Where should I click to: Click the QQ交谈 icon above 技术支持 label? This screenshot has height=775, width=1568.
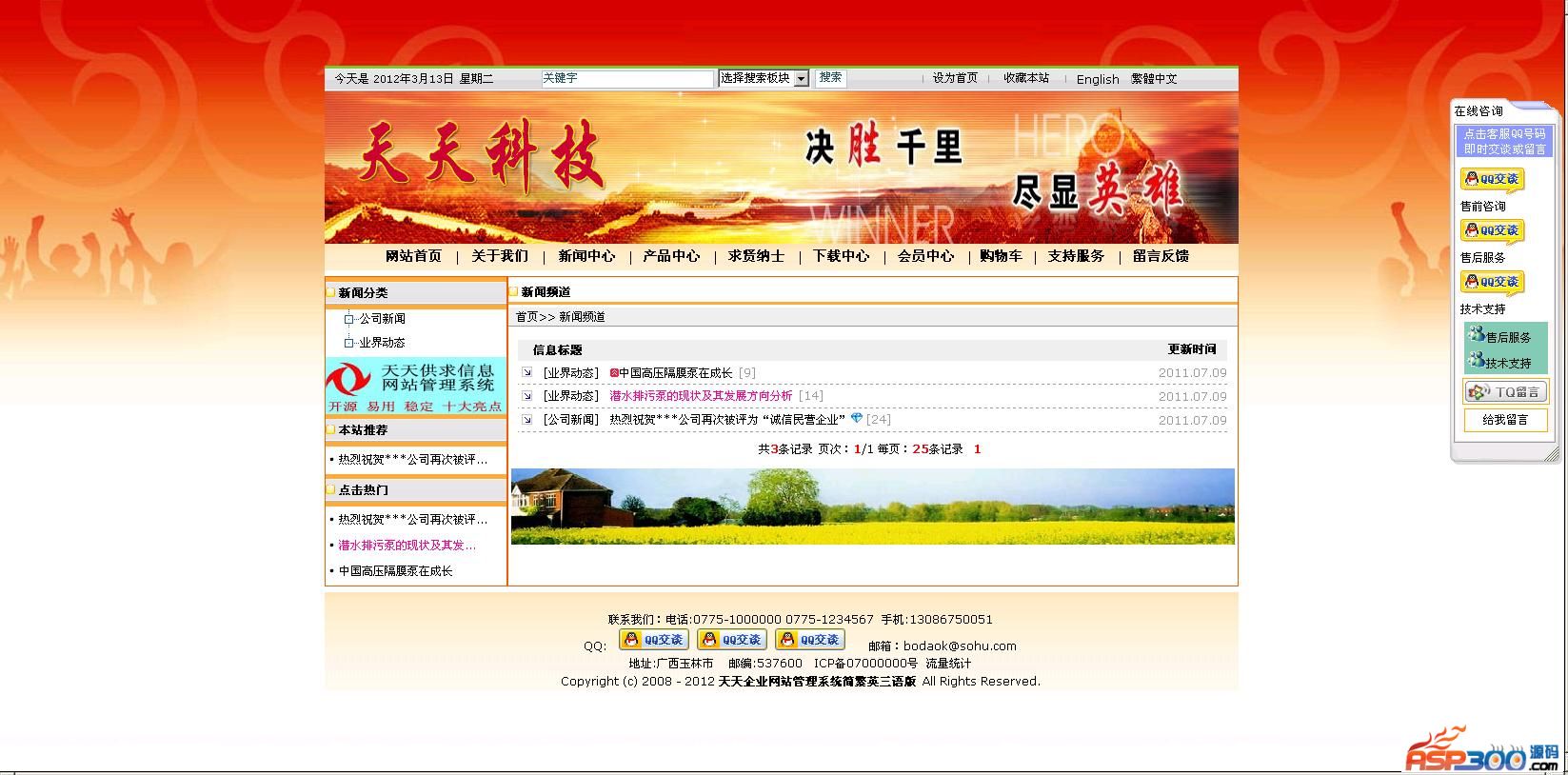[1492, 283]
